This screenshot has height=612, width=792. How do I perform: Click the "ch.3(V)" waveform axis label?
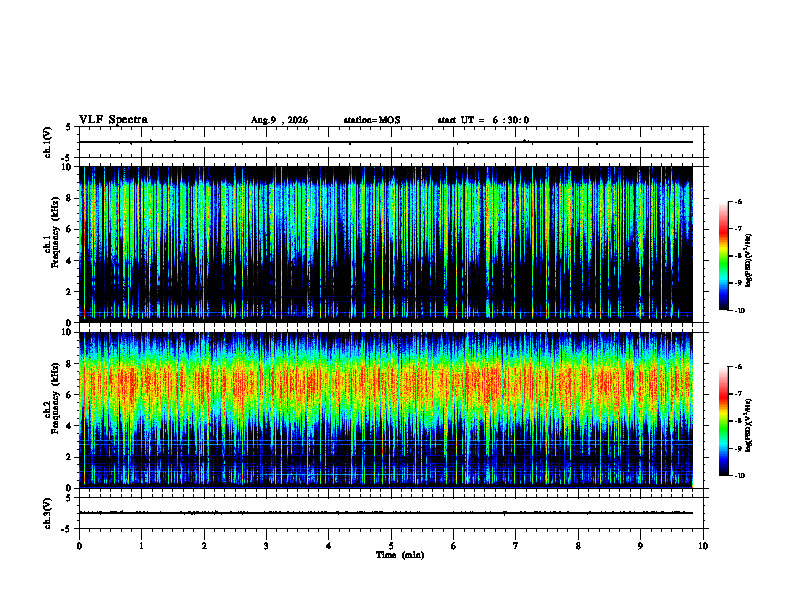click(48, 513)
